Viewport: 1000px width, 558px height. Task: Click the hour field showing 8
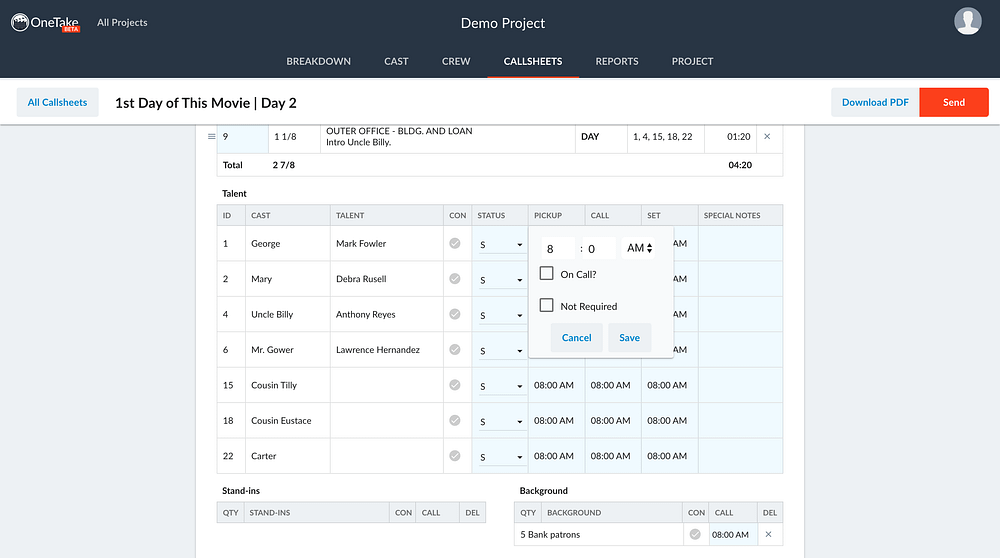point(557,249)
